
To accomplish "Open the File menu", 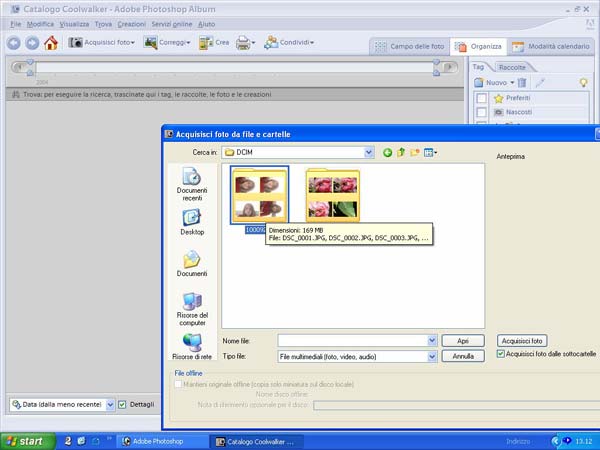I will 16,24.
